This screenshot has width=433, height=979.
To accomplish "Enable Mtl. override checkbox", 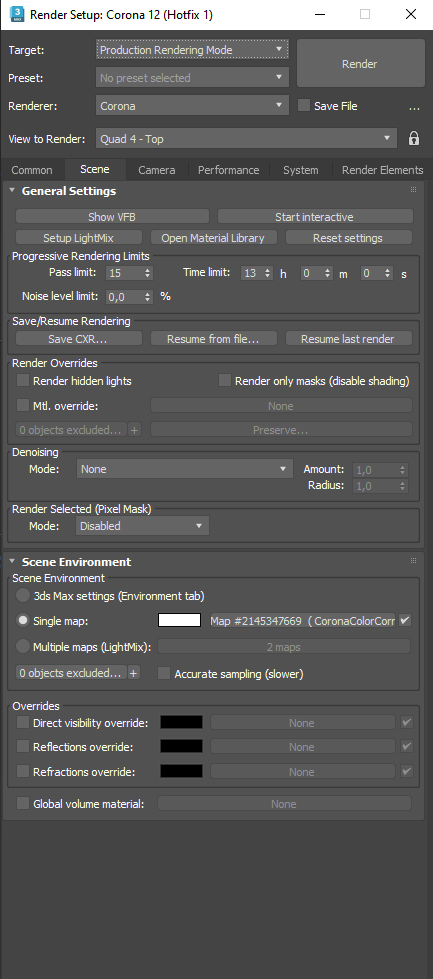I will click(23, 406).
